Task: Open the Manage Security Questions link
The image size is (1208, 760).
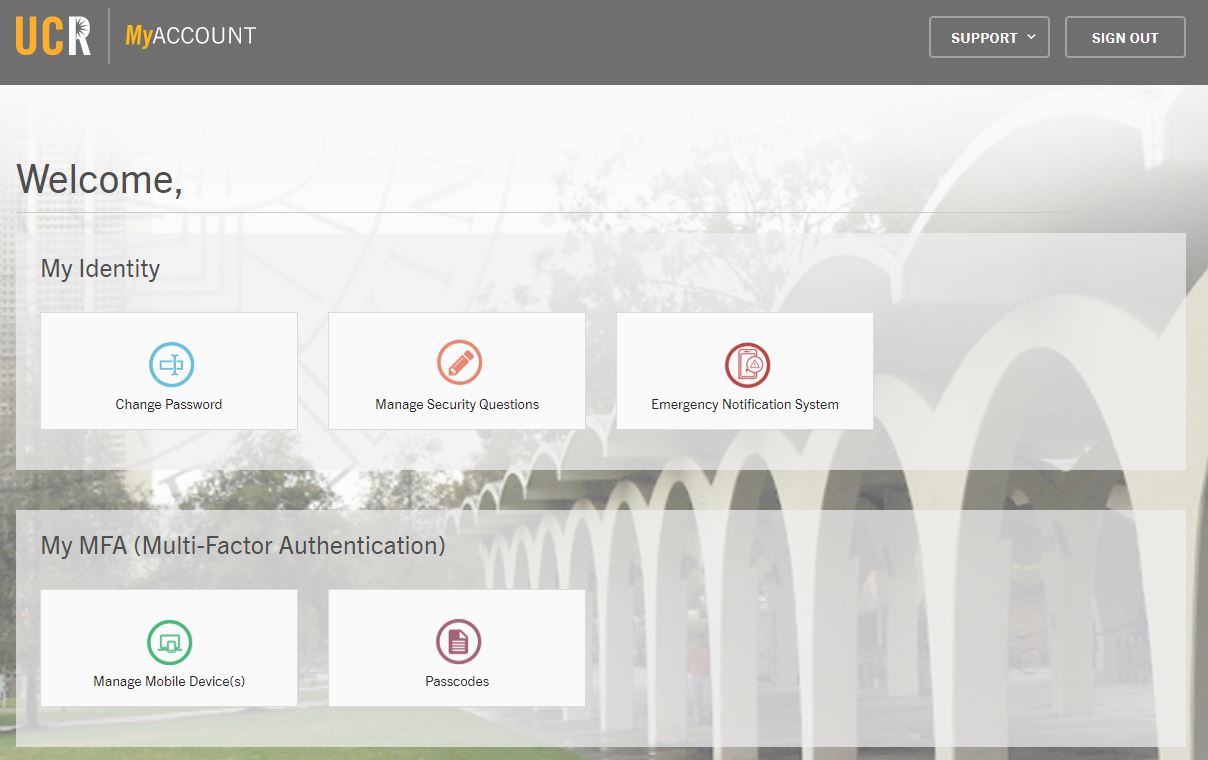Action: tap(457, 405)
